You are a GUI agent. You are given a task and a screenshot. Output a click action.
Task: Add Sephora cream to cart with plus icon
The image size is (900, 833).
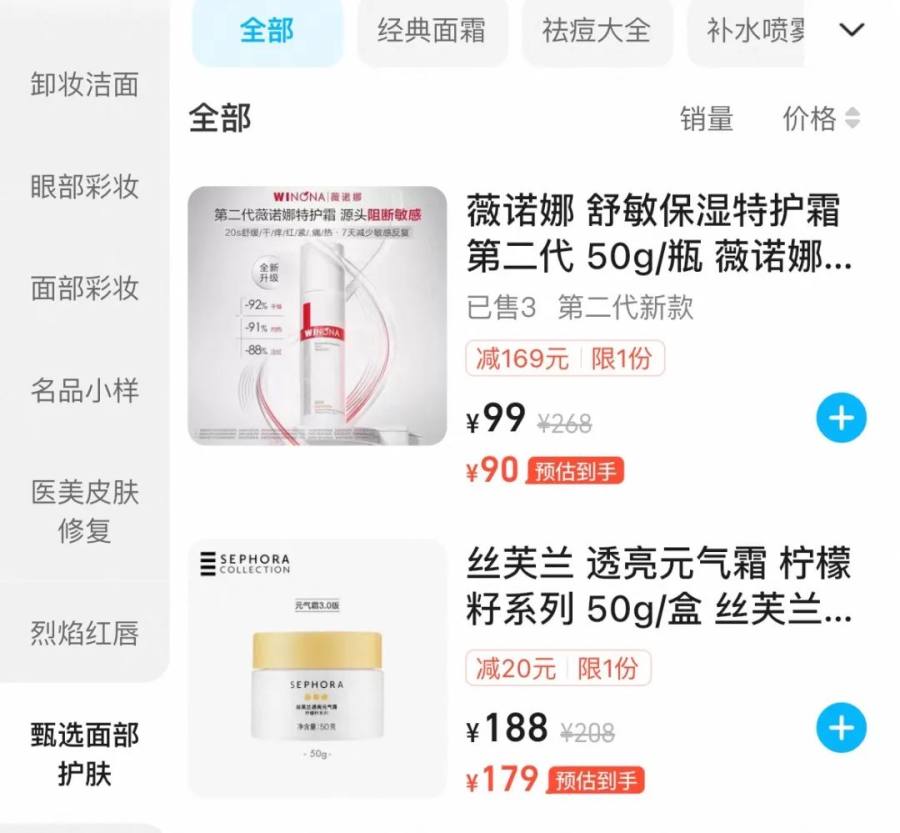841,727
